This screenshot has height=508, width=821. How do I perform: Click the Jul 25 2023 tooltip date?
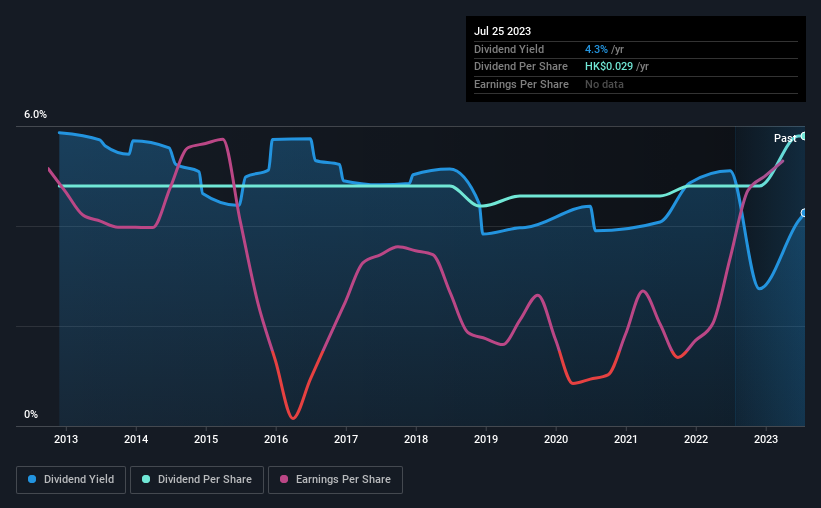click(502, 31)
